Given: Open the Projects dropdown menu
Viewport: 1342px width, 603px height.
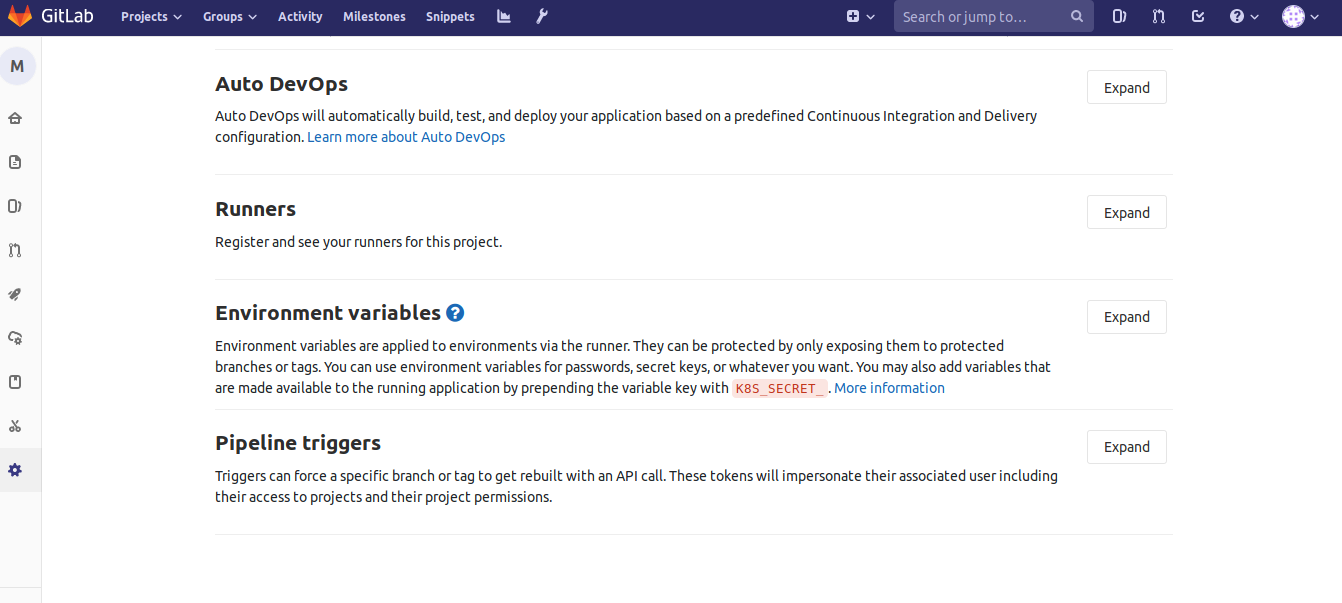Looking at the screenshot, I should (x=151, y=16).
